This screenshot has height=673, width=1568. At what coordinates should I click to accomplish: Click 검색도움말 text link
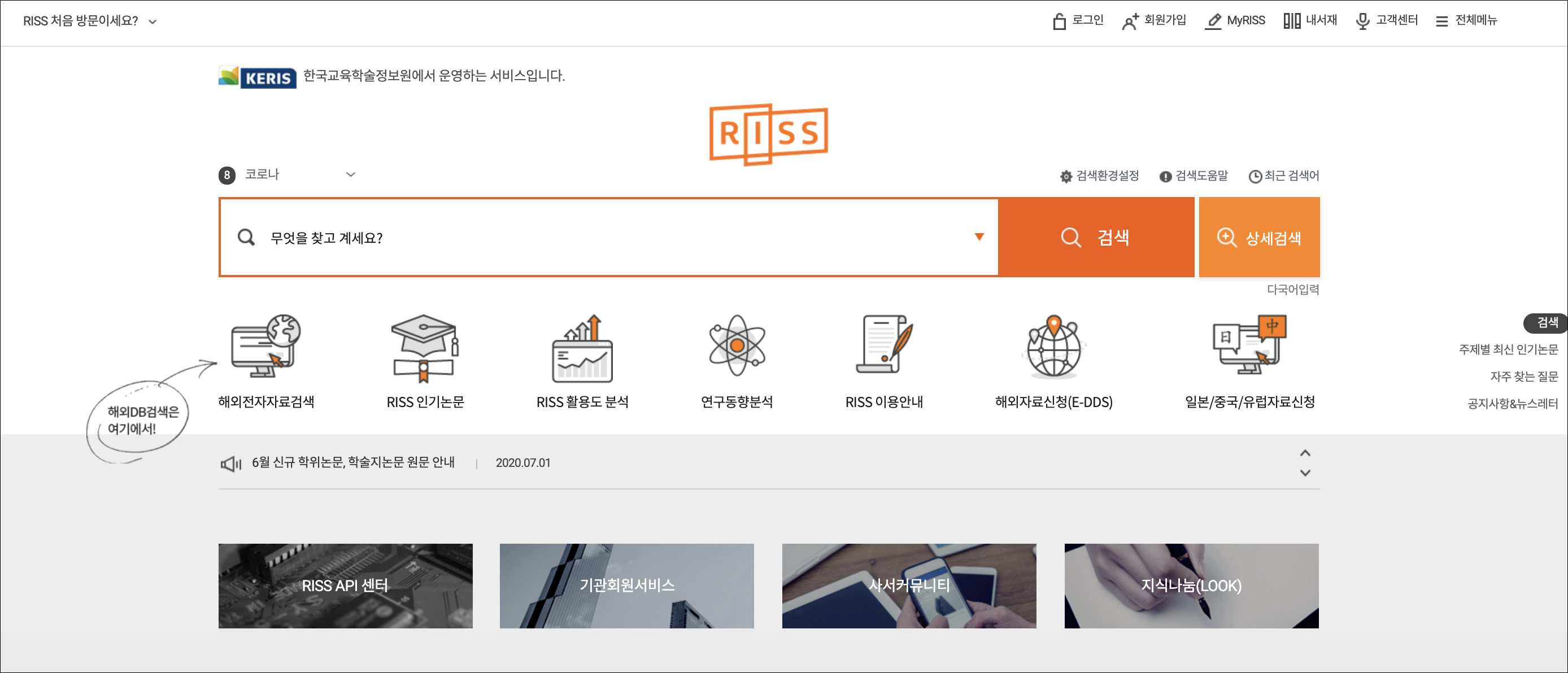click(1201, 176)
